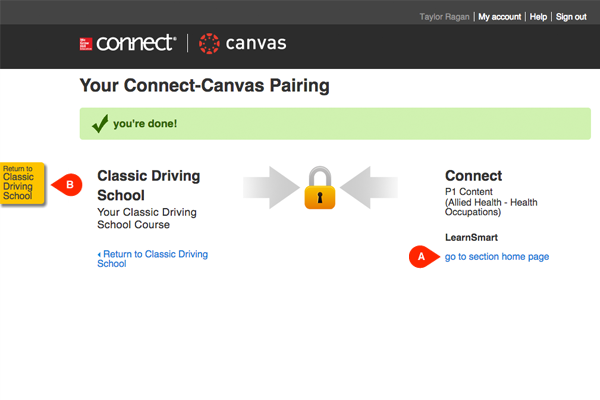Click the red marker labeled B
Viewport: 600px width, 400px height.
pos(68,184)
